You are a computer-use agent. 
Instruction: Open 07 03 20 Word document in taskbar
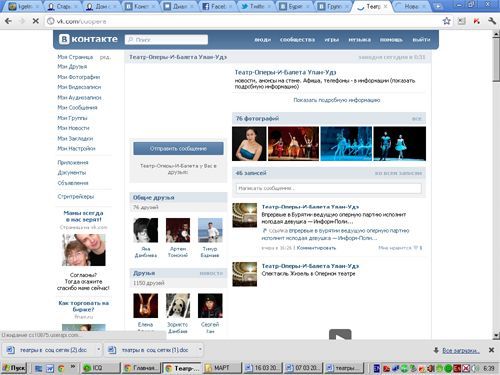(303, 368)
